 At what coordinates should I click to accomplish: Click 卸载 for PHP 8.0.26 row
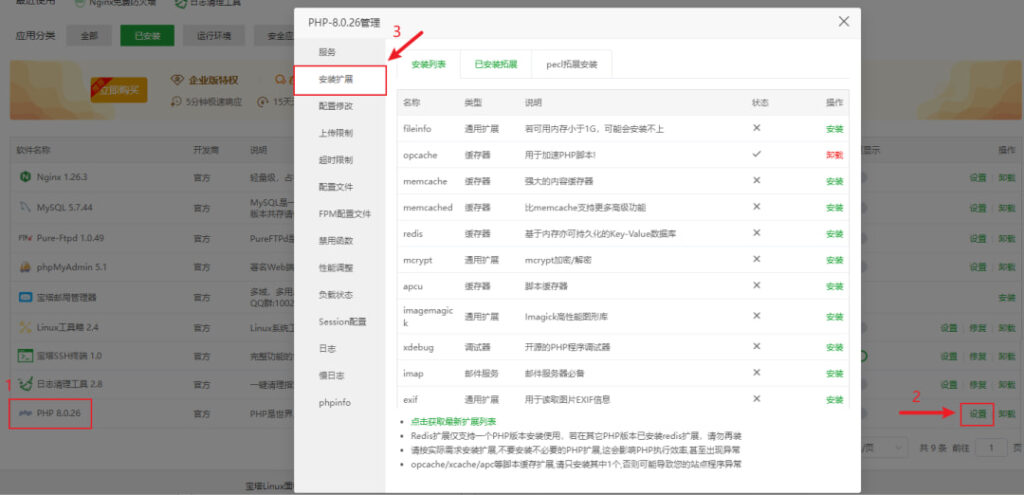pyautogui.click(x=1006, y=414)
